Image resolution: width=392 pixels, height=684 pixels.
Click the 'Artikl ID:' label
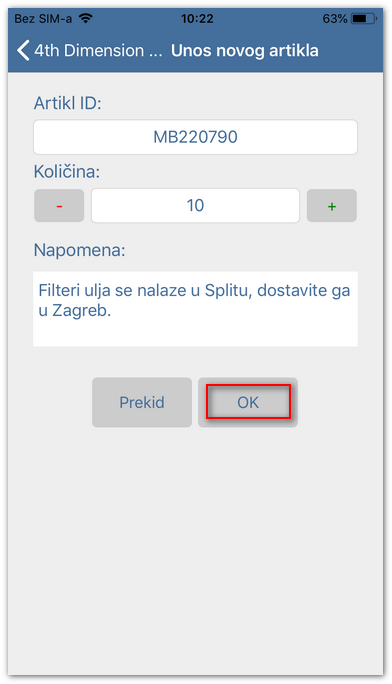click(68, 103)
